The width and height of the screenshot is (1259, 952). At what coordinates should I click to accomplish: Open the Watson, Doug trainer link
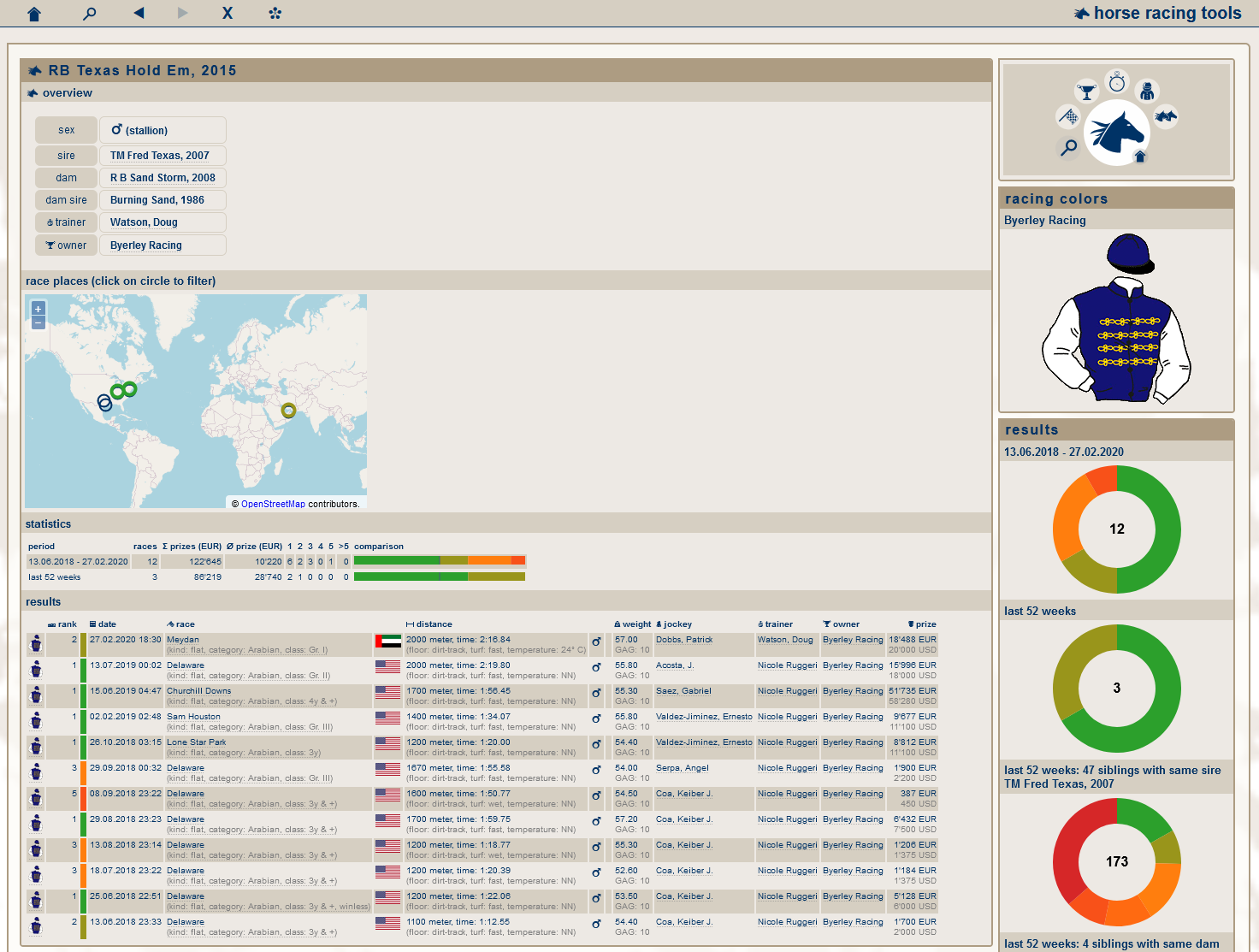(144, 222)
